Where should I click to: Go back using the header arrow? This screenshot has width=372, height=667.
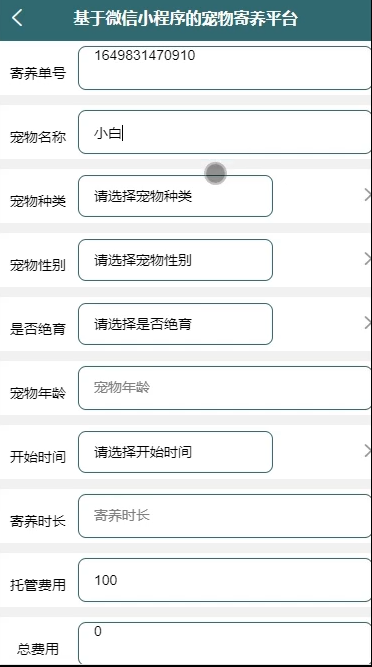pos(17,18)
